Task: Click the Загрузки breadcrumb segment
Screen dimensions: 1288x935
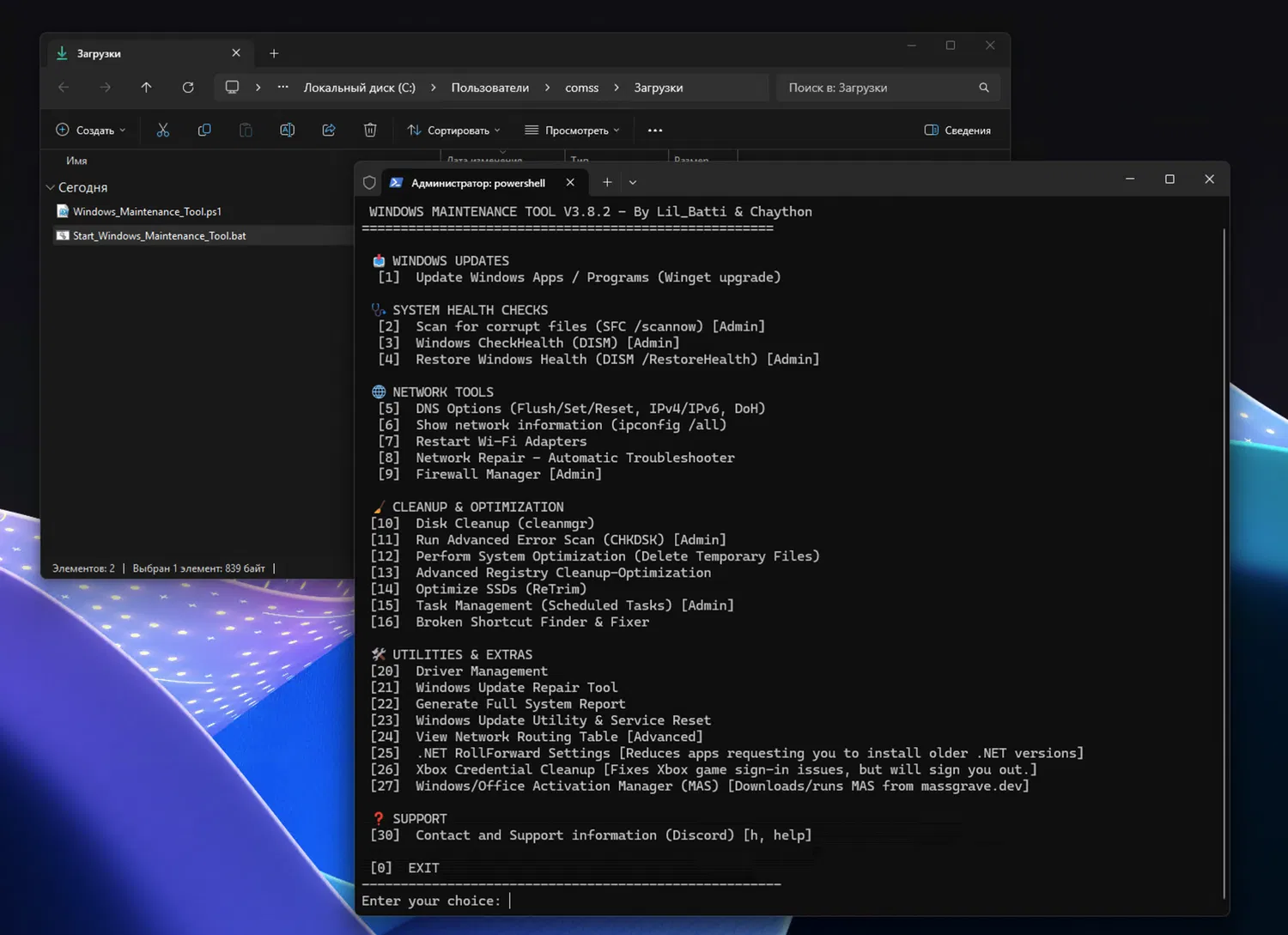Action: tap(659, 88)
